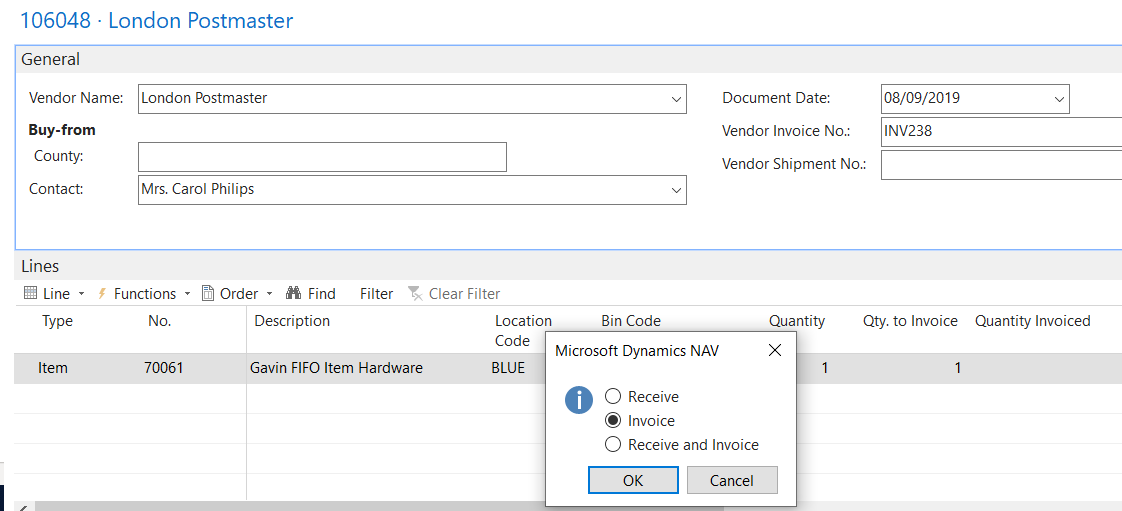The image size is (1122, 511).
Task: Click the Clear Filter funnel icon
Action: pos(415,294)
